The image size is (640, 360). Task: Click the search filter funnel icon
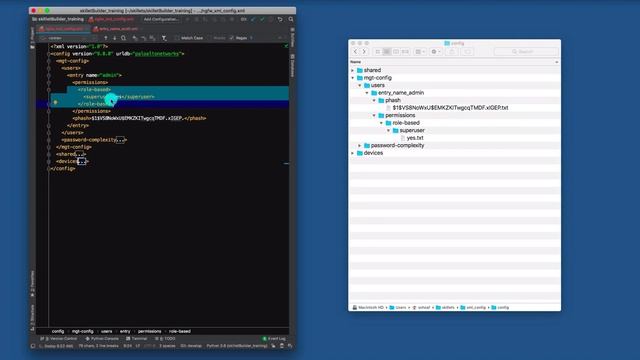(164, 38)
